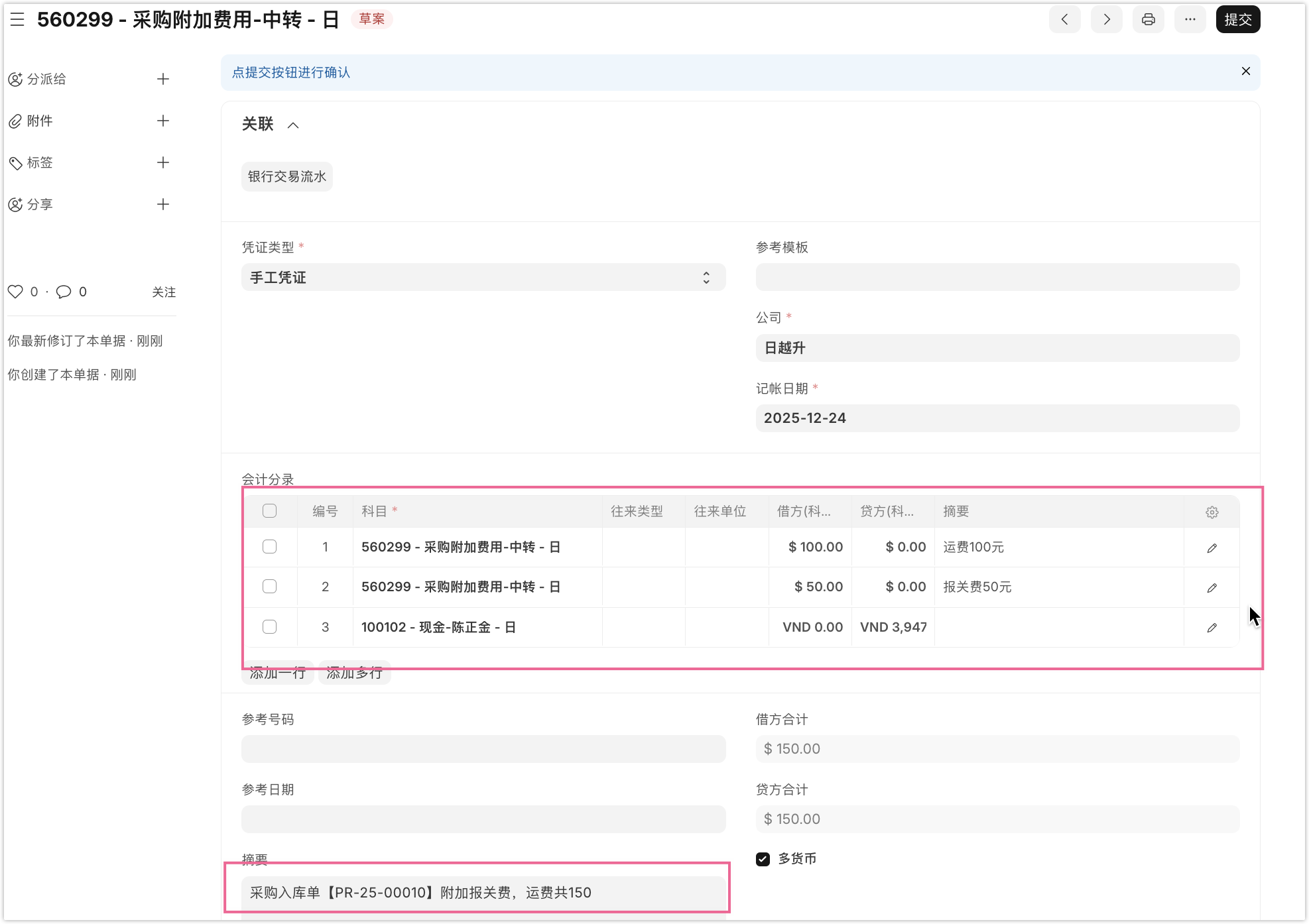Screen dimensions: 1309x924
Task: Open the hamburger sidebar menu icon
Action: coord(17,20)
